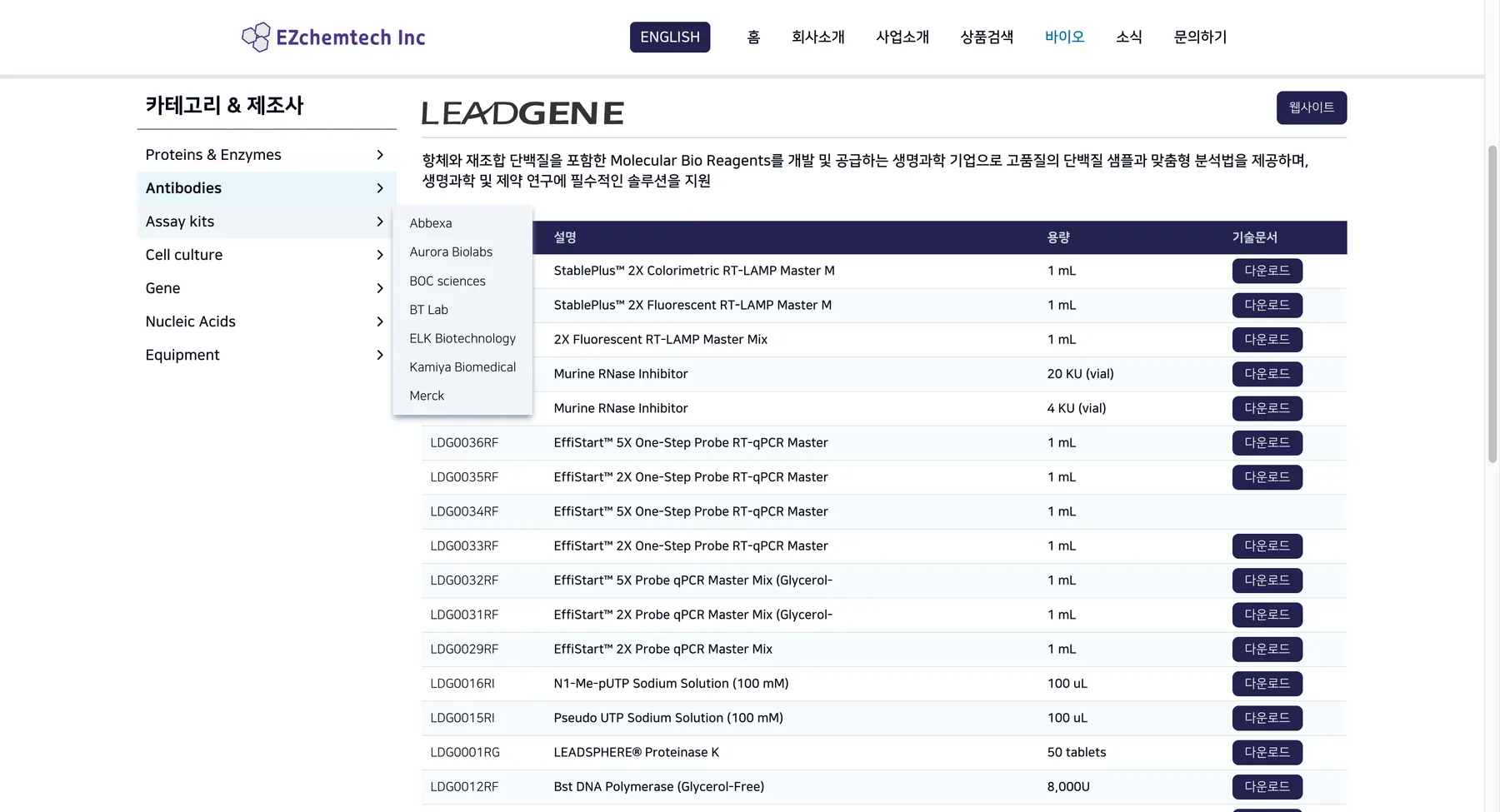
Task: Click the 용량 column header
Action: [1058, 237]
